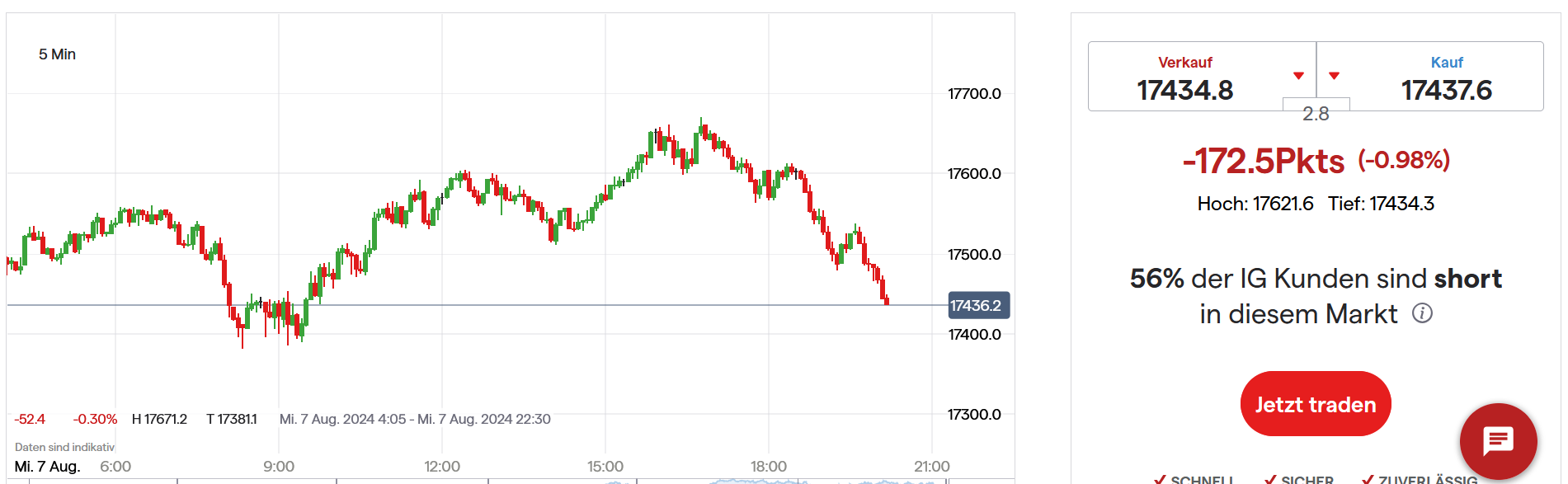Screen dimensions: 1568x484
Task: Click the -172.5Pkts change value
Action: (x=1263, y=162)
